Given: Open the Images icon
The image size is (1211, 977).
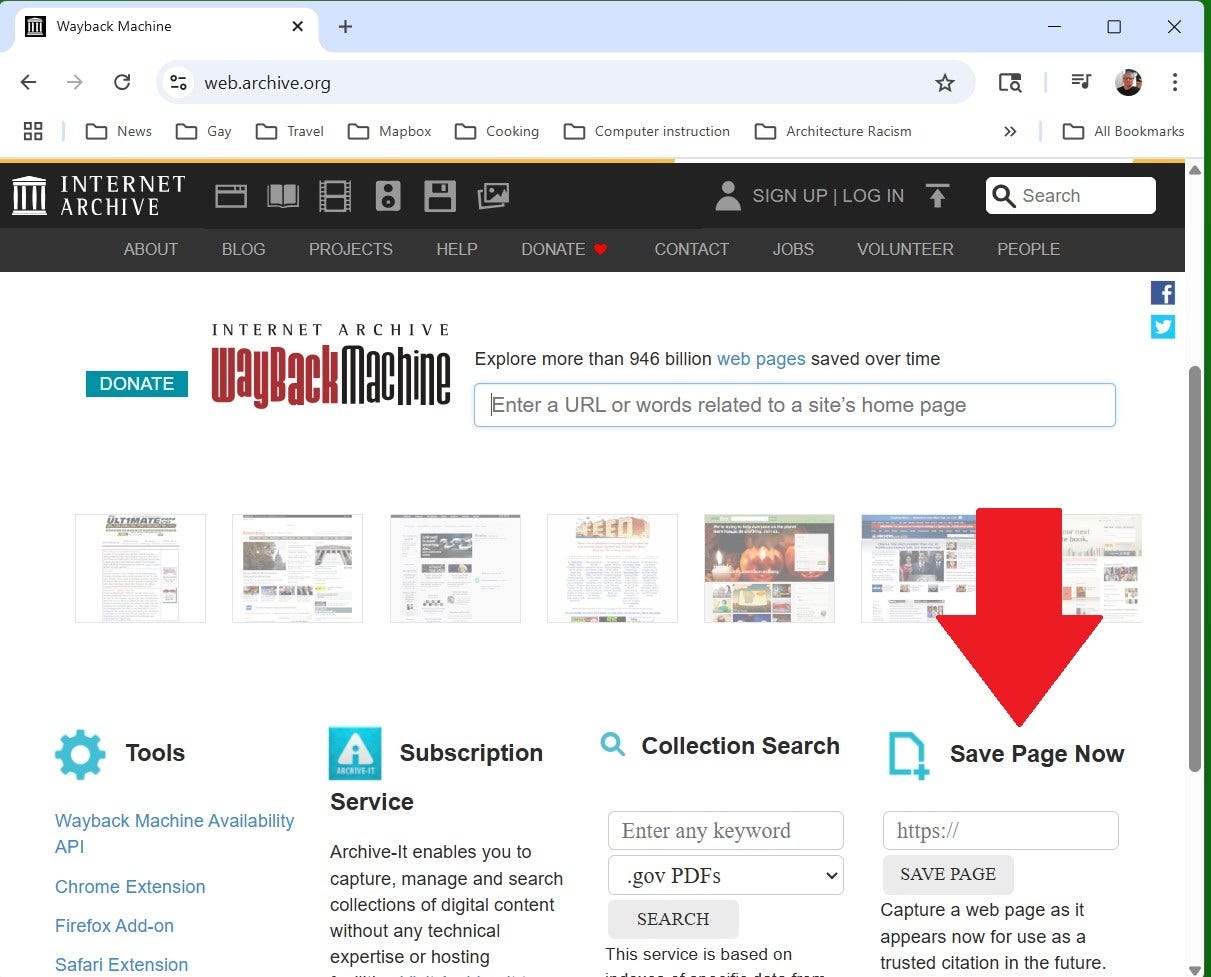Looking at the screenshot, I should pos(493,196).
